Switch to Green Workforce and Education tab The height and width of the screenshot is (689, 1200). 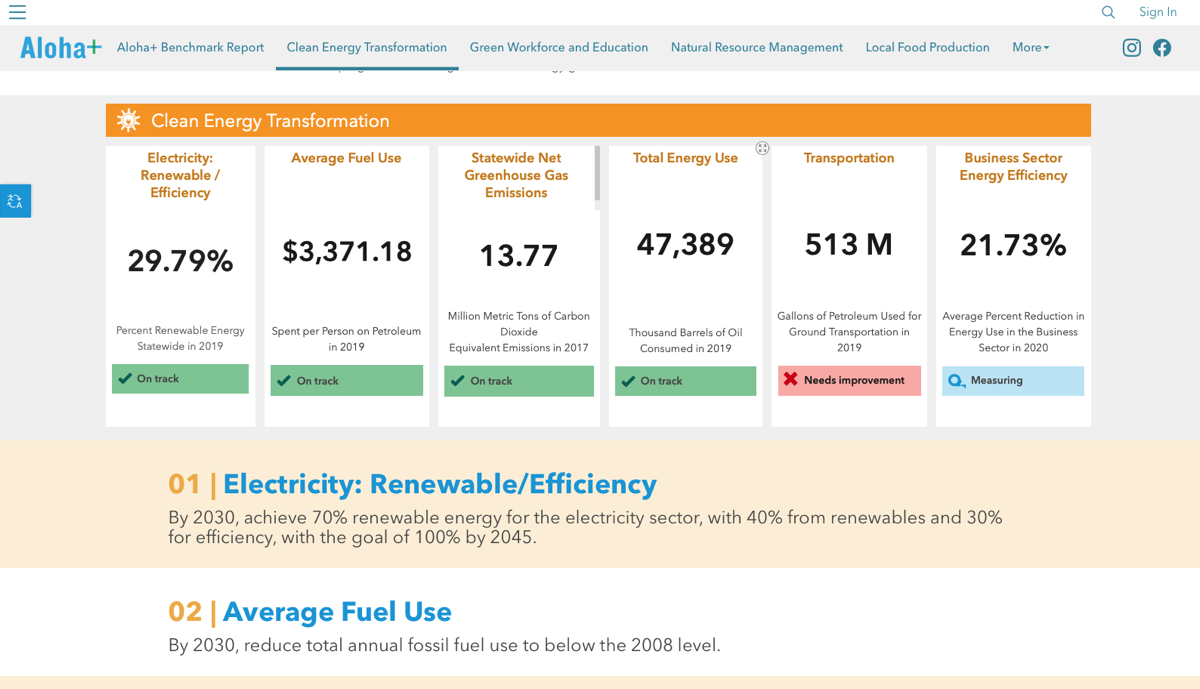tap(559, 48)
